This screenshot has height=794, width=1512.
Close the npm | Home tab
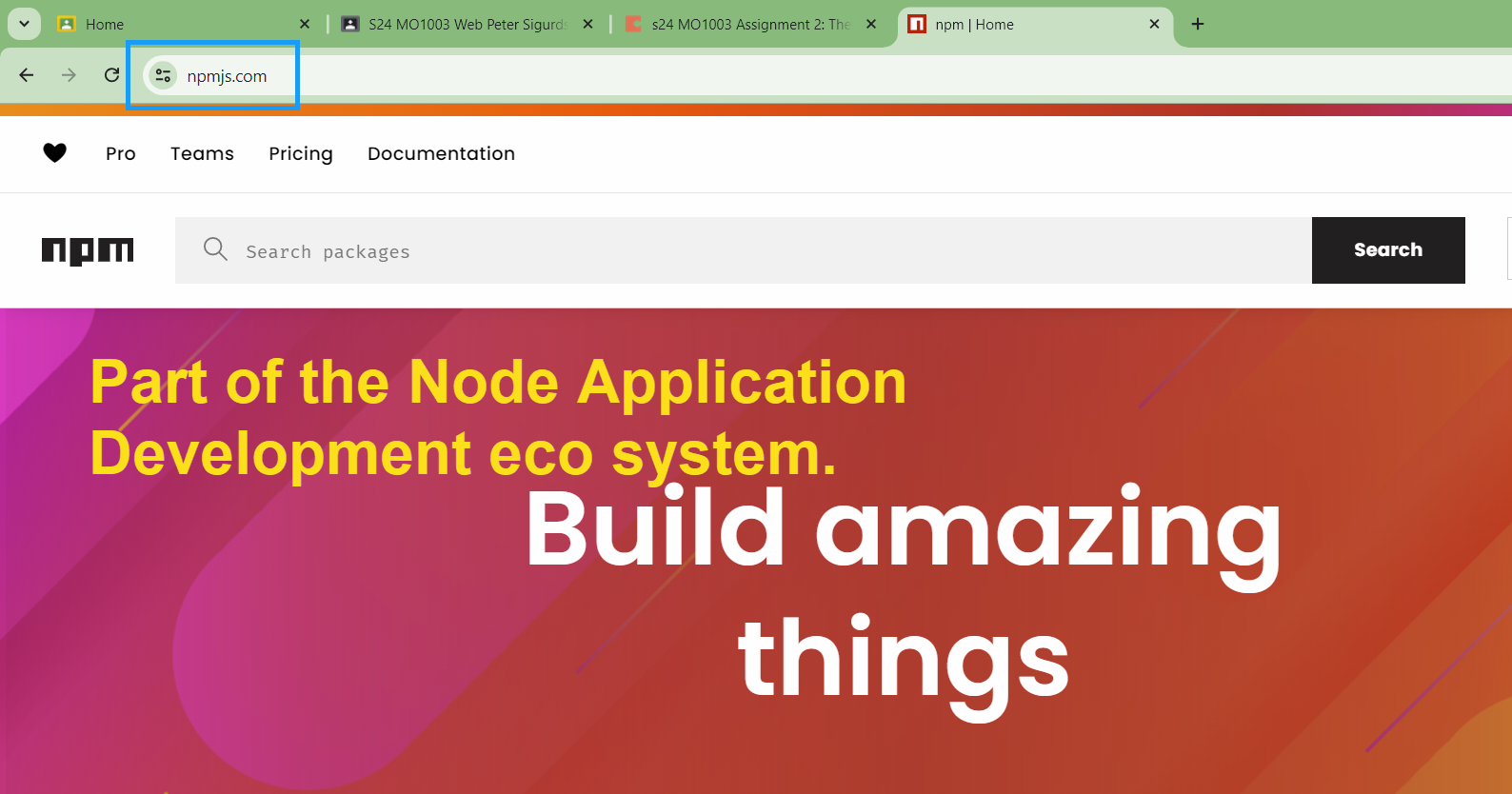coord(1154,24)
